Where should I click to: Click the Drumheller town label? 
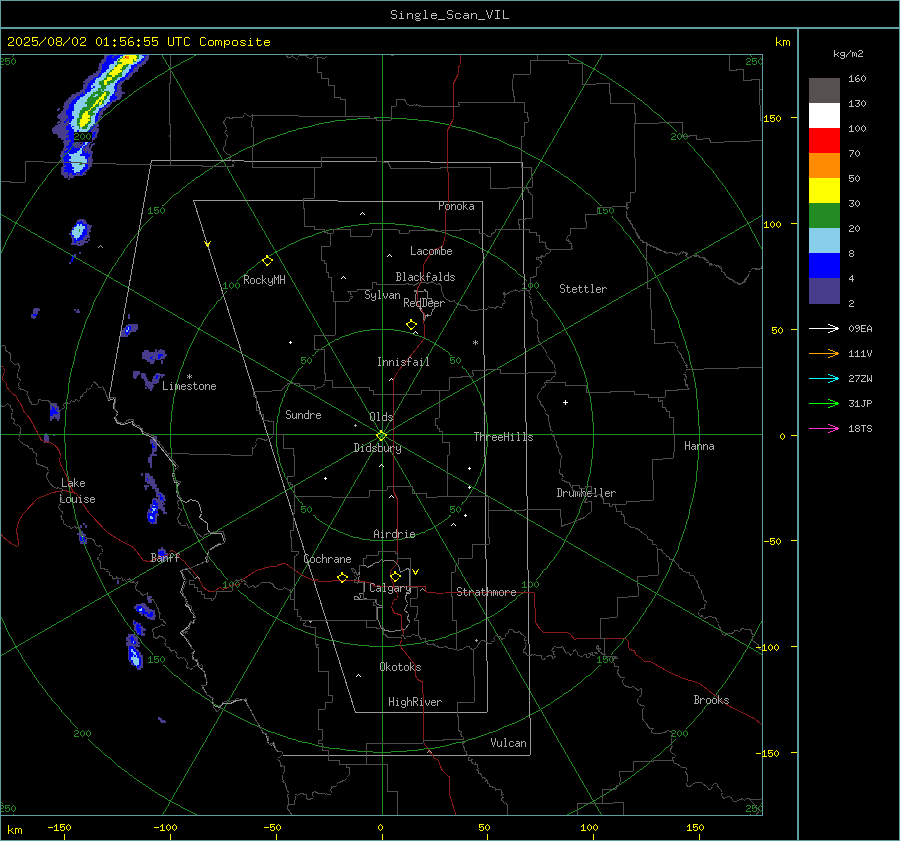coord(586,493)
